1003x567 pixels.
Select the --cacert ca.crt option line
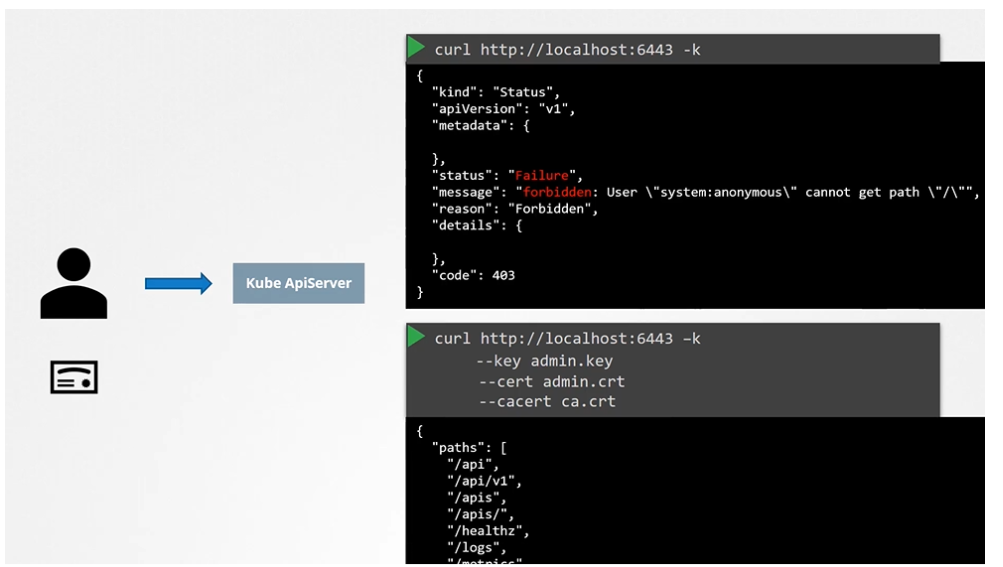pos(546,402)
